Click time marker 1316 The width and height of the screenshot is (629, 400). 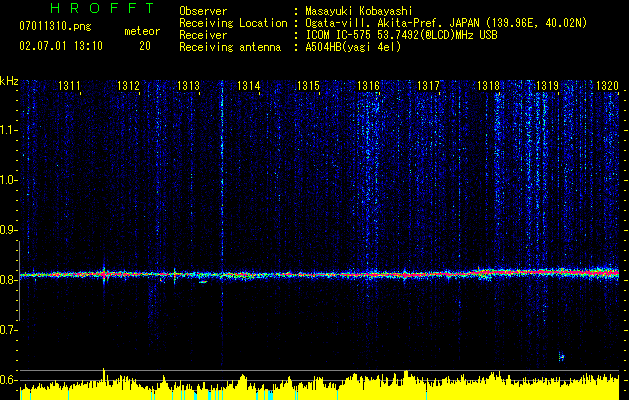(368, 86)
